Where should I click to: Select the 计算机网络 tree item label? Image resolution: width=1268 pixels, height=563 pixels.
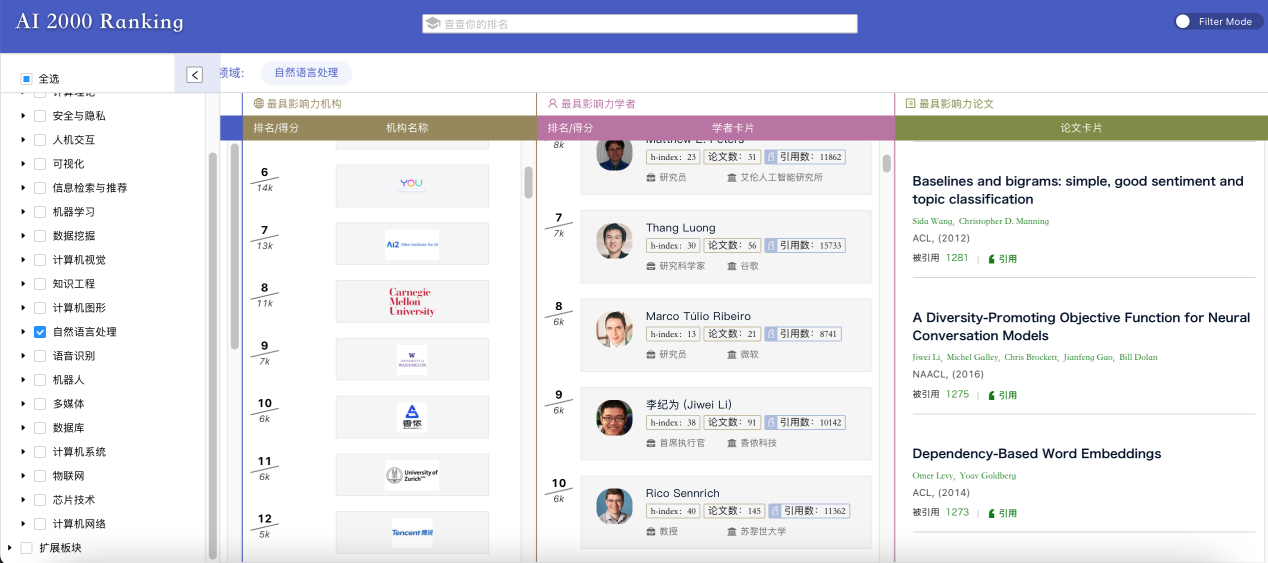79,524
